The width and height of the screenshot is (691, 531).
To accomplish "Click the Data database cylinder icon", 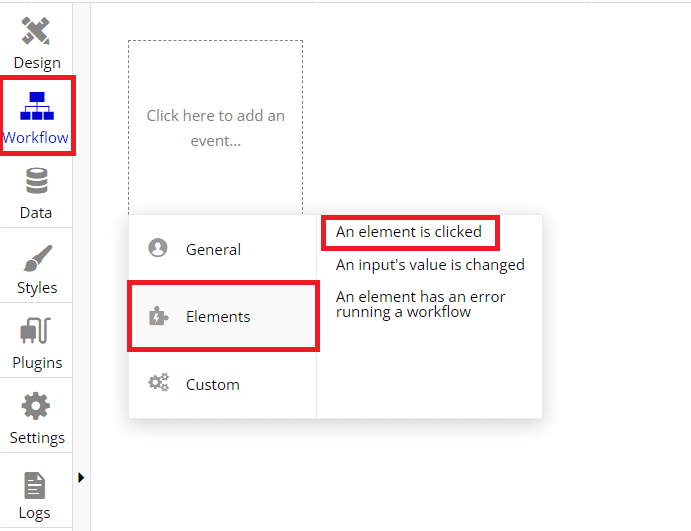I will click(x=36, y=181).
